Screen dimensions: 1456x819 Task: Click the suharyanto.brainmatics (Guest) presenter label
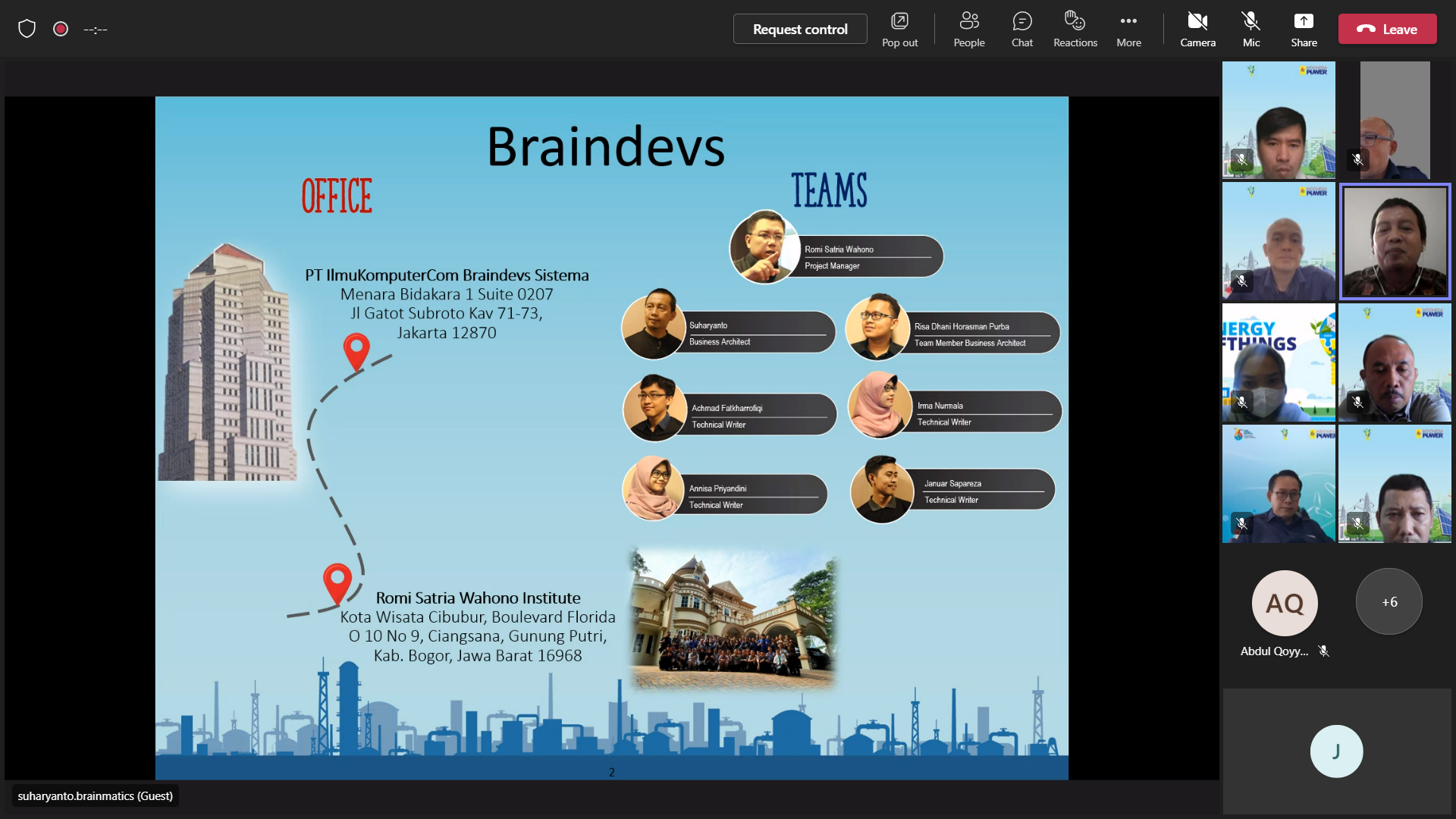[96, 795]
